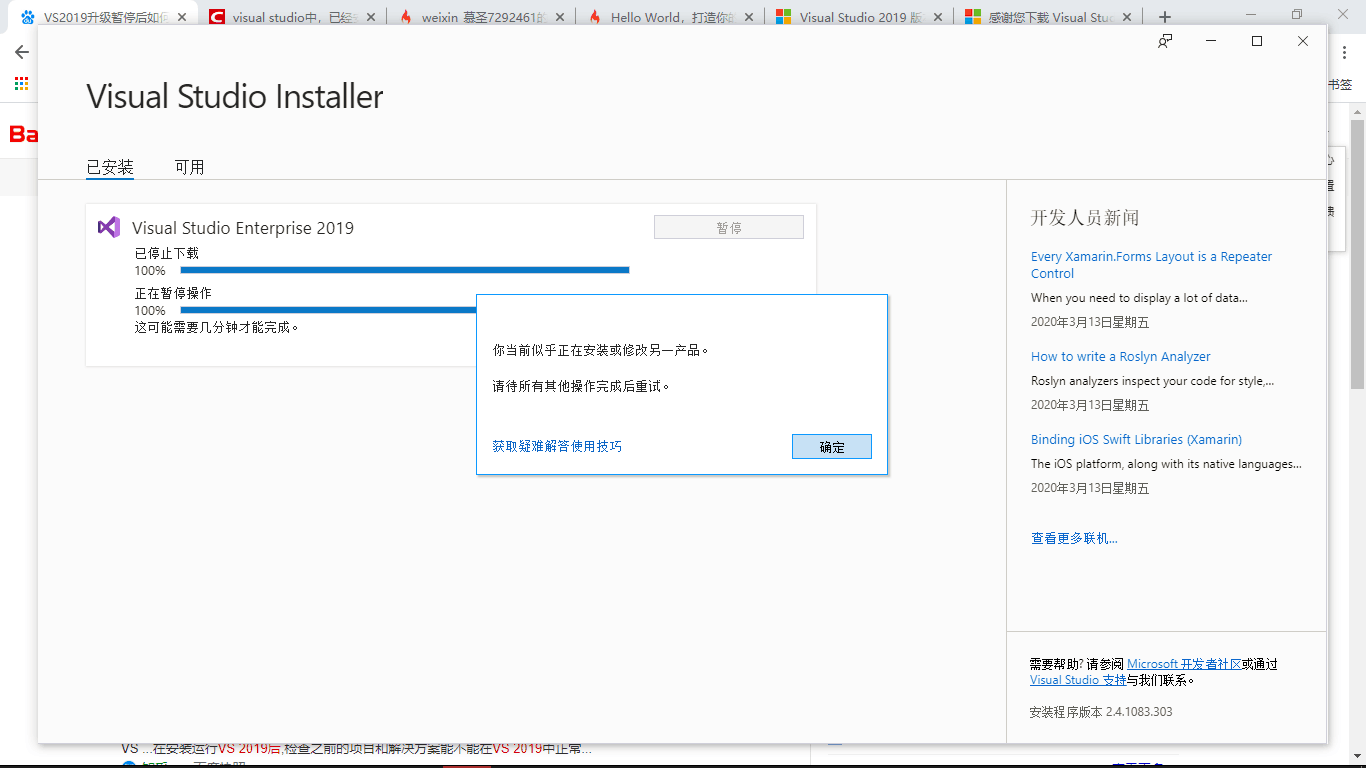Image resolution: width=1366 pixels, height=768 pixels.
Task: Select the weixin_慕圣 browser tab
Action: tap(480, 17)
